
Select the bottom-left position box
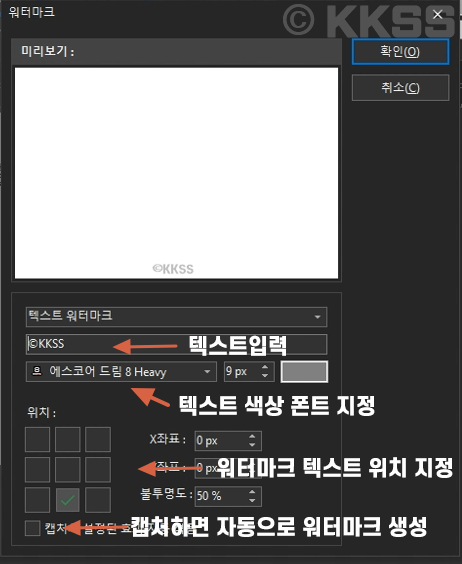pos(37,500)
